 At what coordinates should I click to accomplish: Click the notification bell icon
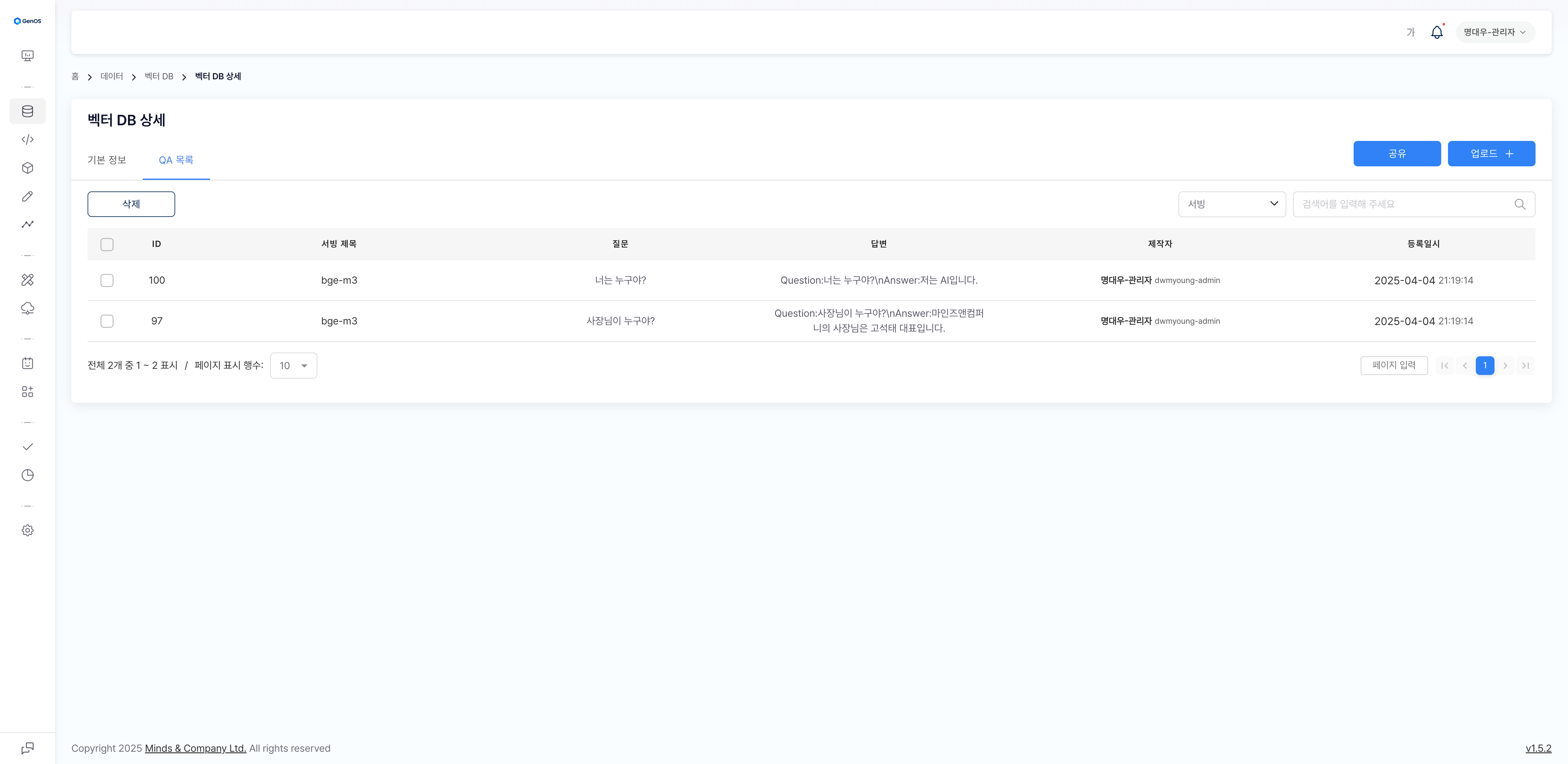pos(1437,32)
